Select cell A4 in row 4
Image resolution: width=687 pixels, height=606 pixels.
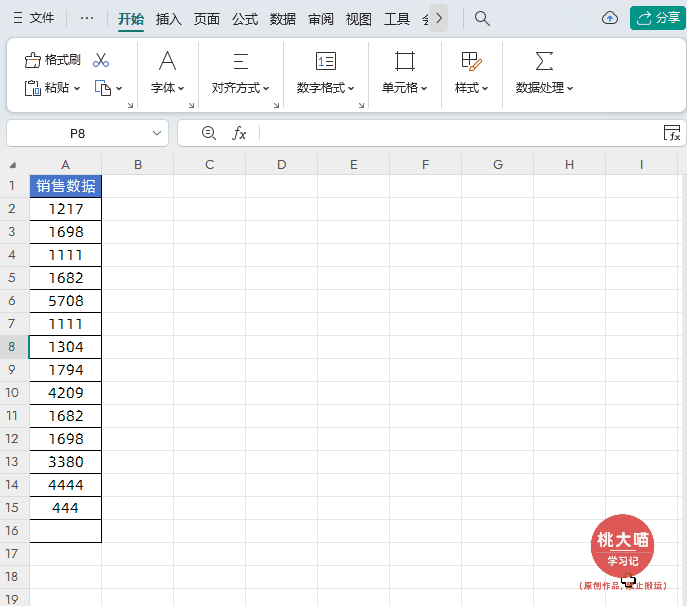pos(66,255)
